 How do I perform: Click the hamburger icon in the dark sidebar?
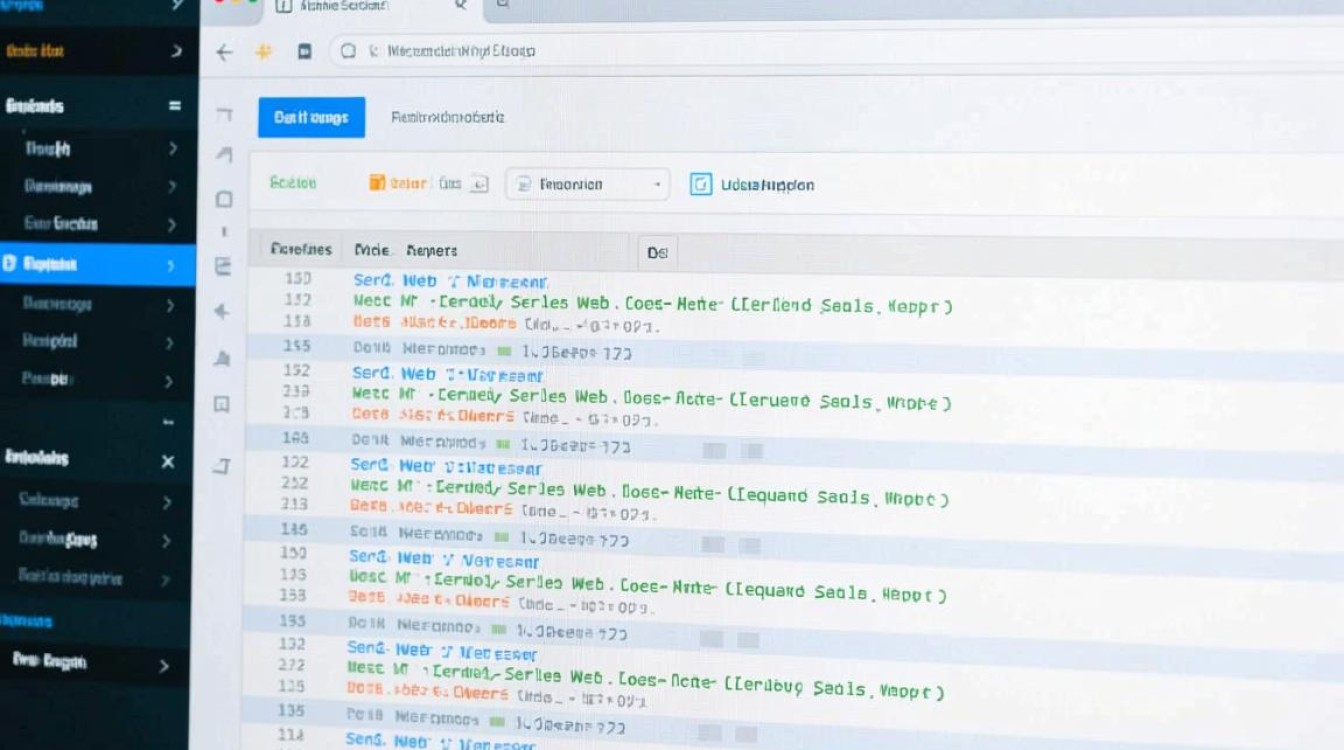(x=174, y=106)
